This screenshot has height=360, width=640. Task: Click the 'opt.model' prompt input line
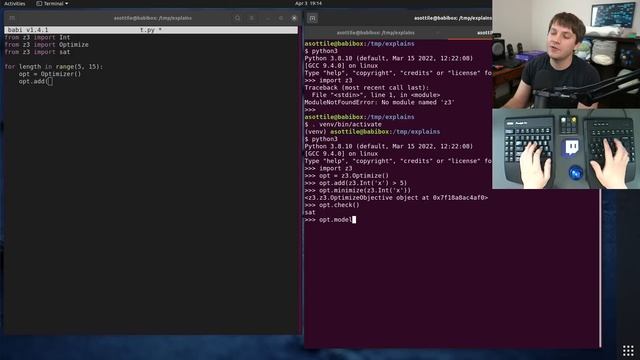point(330,220)
